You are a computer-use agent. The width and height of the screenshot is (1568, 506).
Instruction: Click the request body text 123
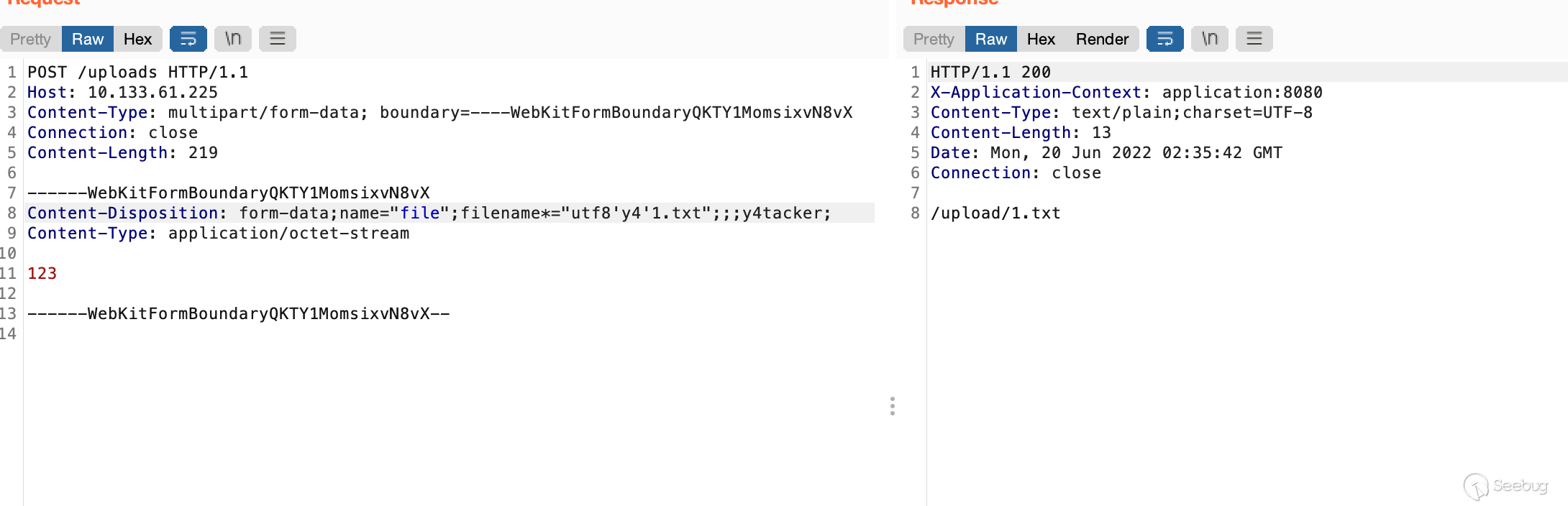pyautogui.click(x=42, y=274)
